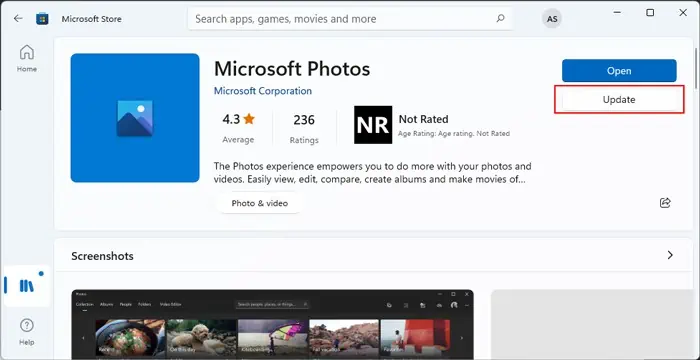This screenshot has width=700, height=360.
Task: Expand Screenshots with the chevron arrow
Action: [x=670, y=255]
